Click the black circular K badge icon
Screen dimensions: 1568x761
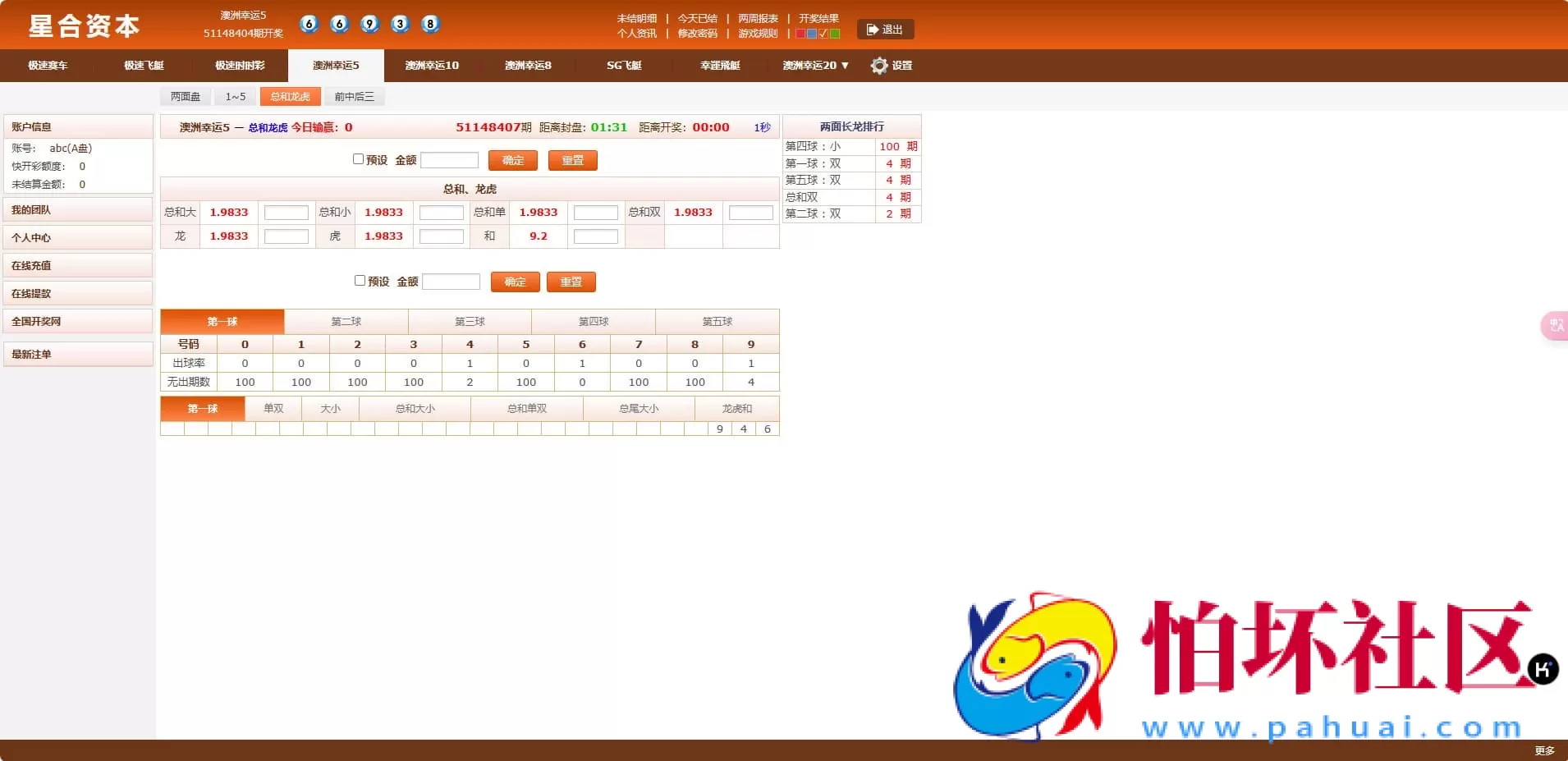click(1543, 669)
